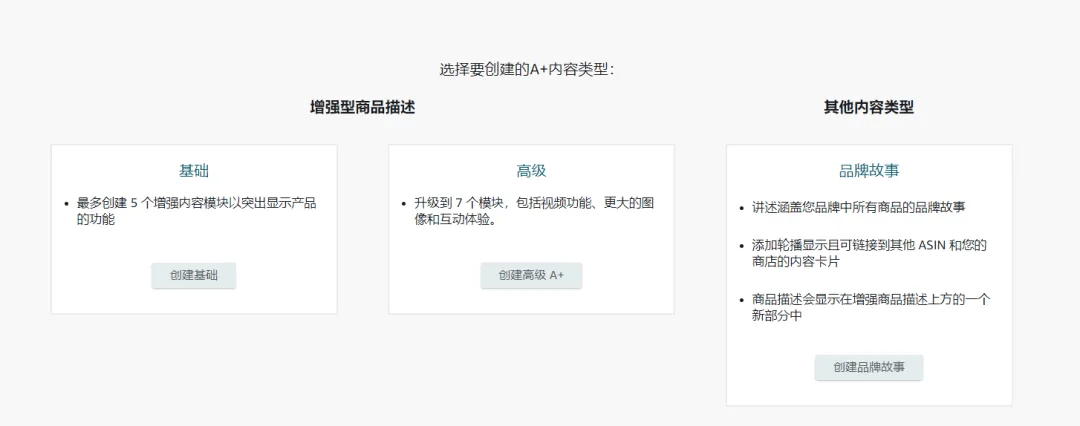Click the 创建品牌故事 button
Screen dimensions: 1080x426
point(868,367)
